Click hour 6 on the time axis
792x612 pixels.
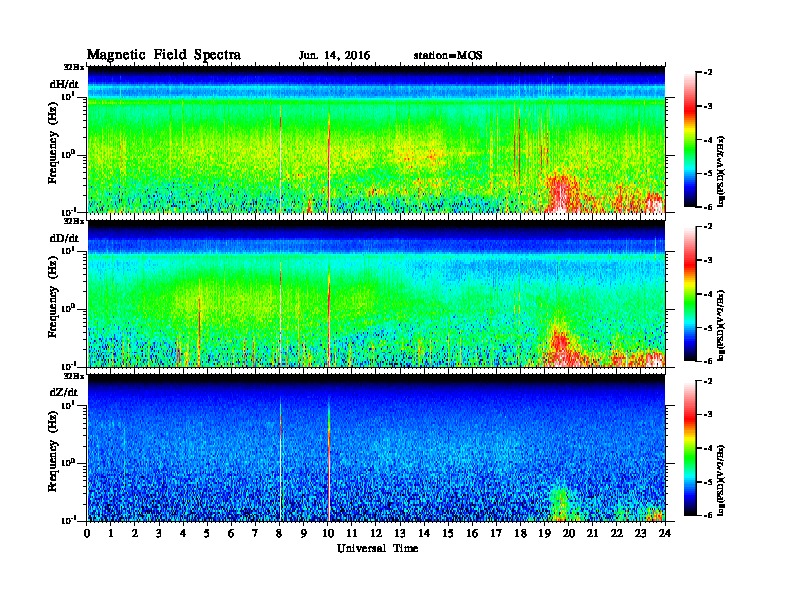(x=231, y=534)
